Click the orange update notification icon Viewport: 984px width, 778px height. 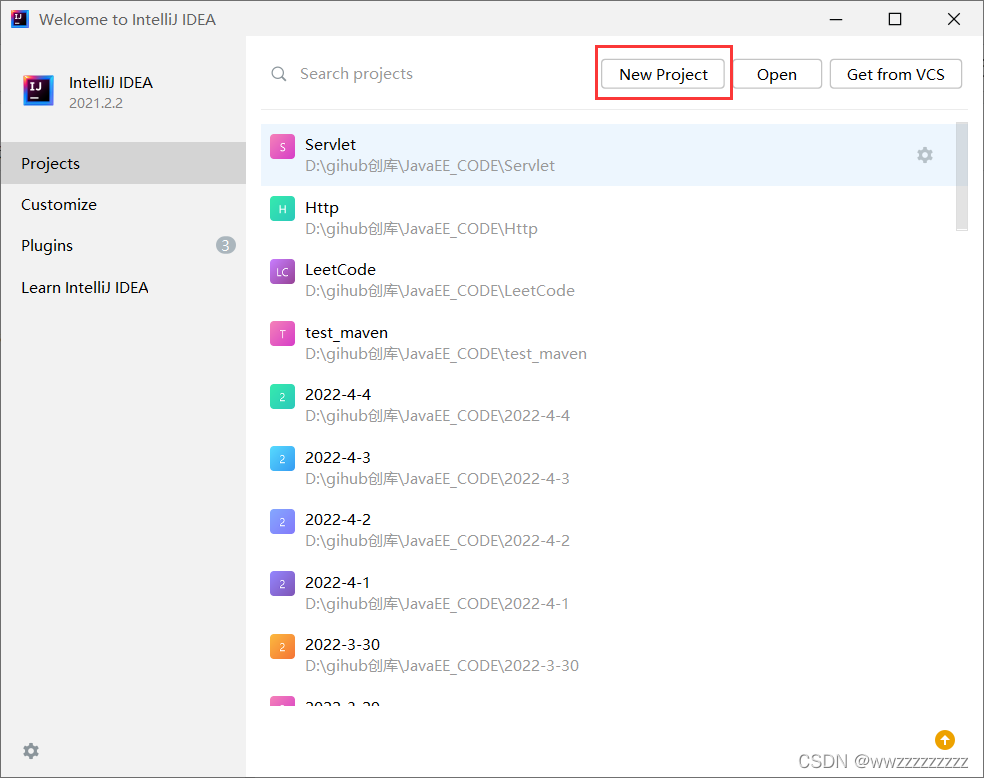[x=944, y=740]
